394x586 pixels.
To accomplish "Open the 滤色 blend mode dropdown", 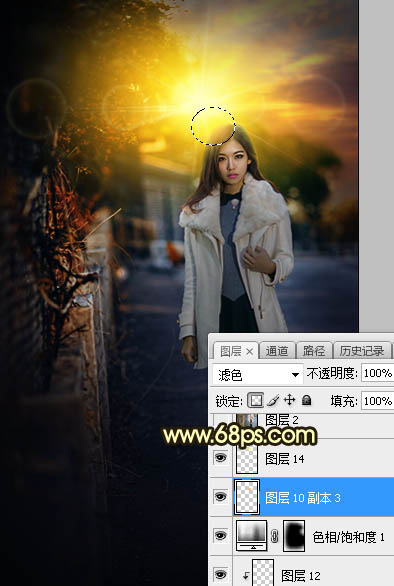I will (x=258, y=374).
